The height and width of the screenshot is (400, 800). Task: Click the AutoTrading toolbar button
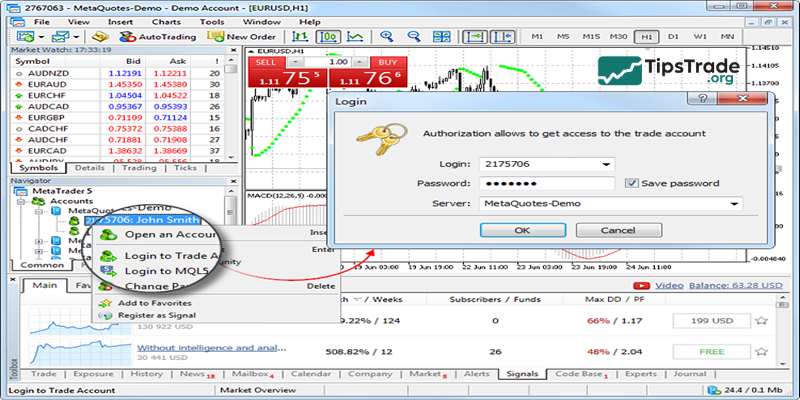[153, 37]
